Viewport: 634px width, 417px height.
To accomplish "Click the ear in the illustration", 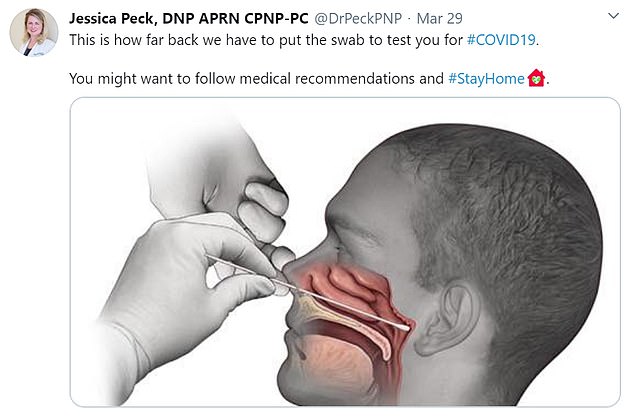I will pyautogui.click(x=445, y=318).
